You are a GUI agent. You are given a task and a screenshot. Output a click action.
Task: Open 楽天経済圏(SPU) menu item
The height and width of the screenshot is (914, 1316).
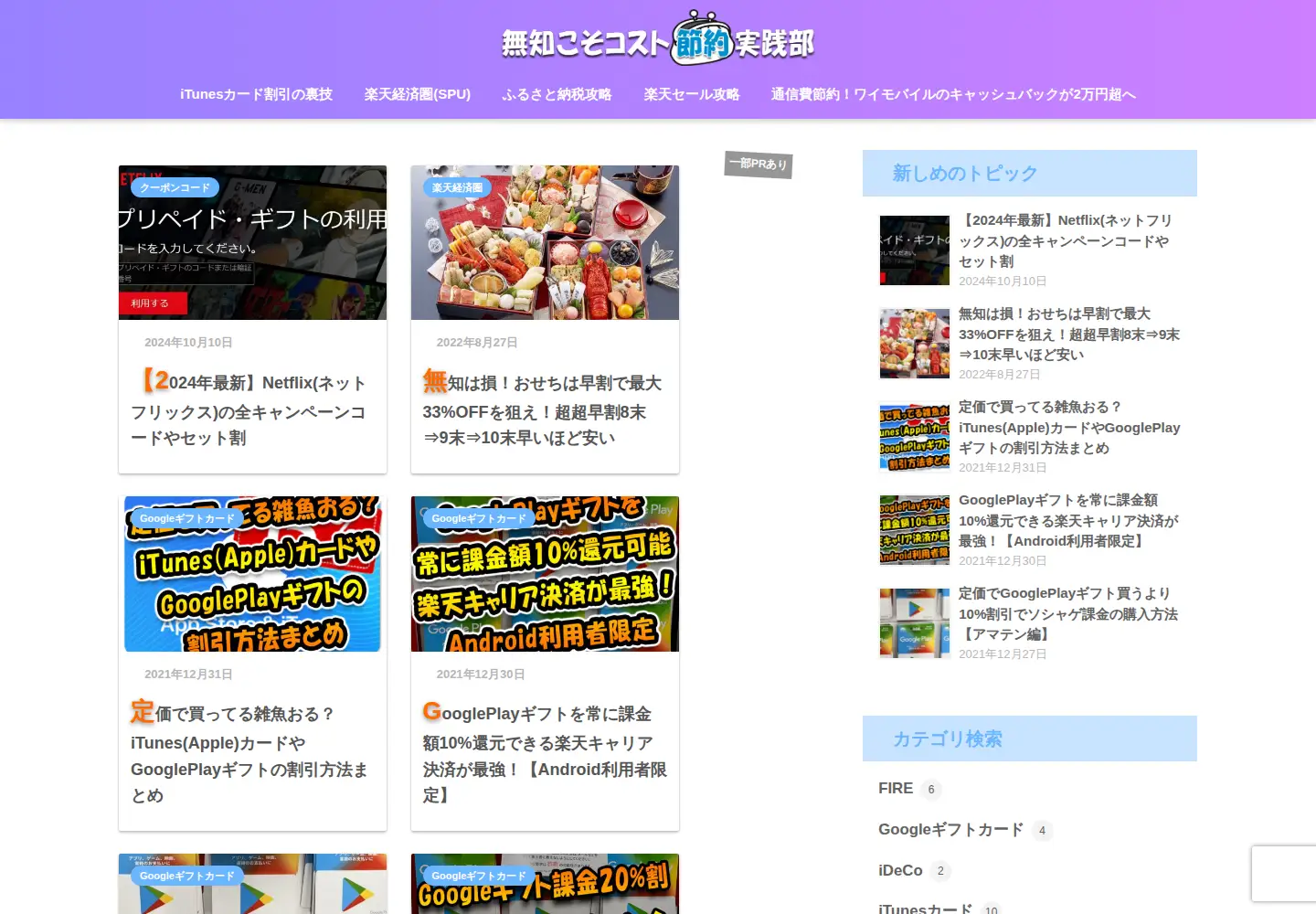417,94
